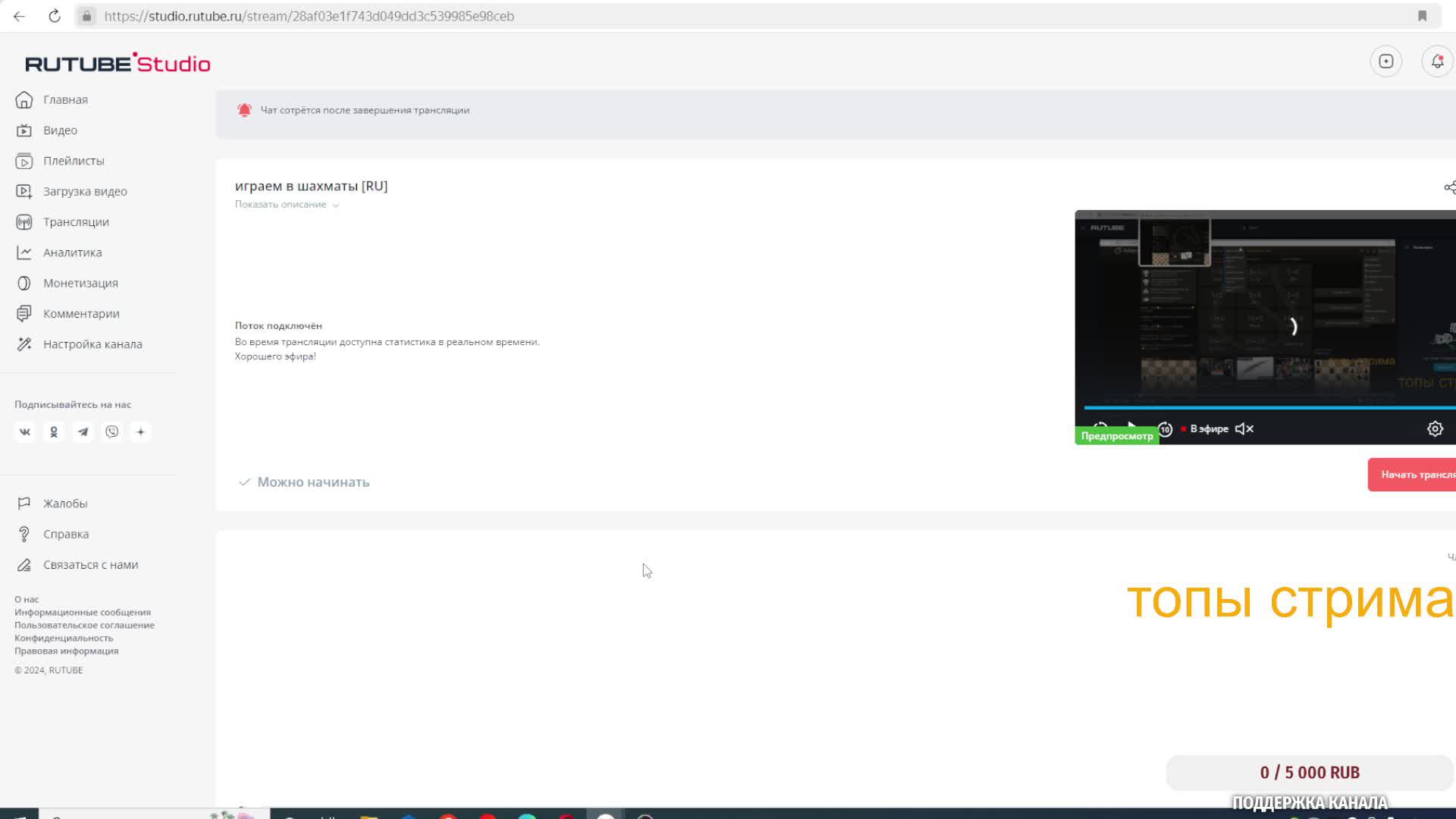
Task: Open player settings gear icon
Action: click(1435, 428)
